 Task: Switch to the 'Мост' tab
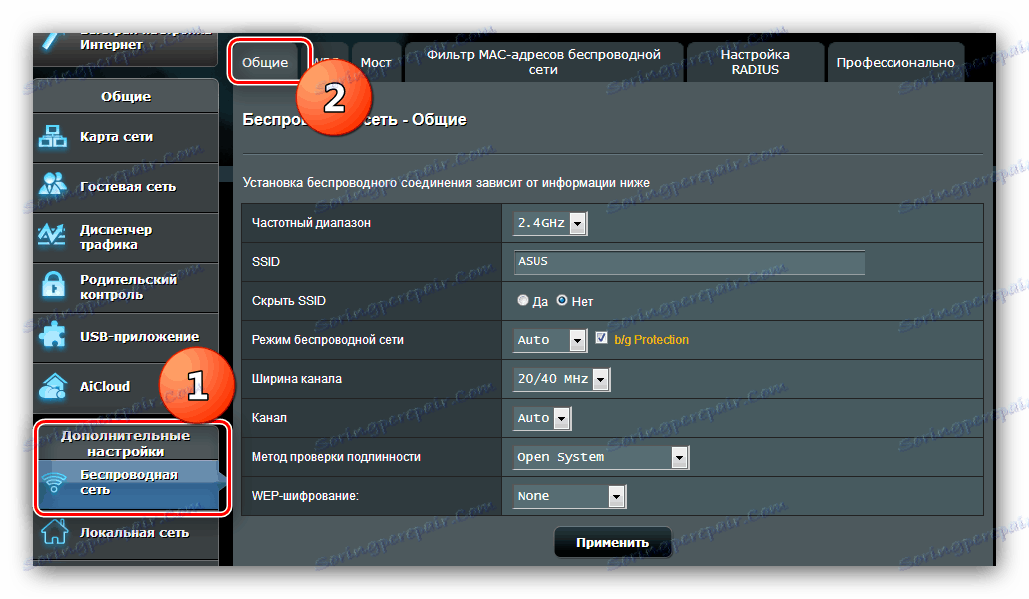point(376,62)
